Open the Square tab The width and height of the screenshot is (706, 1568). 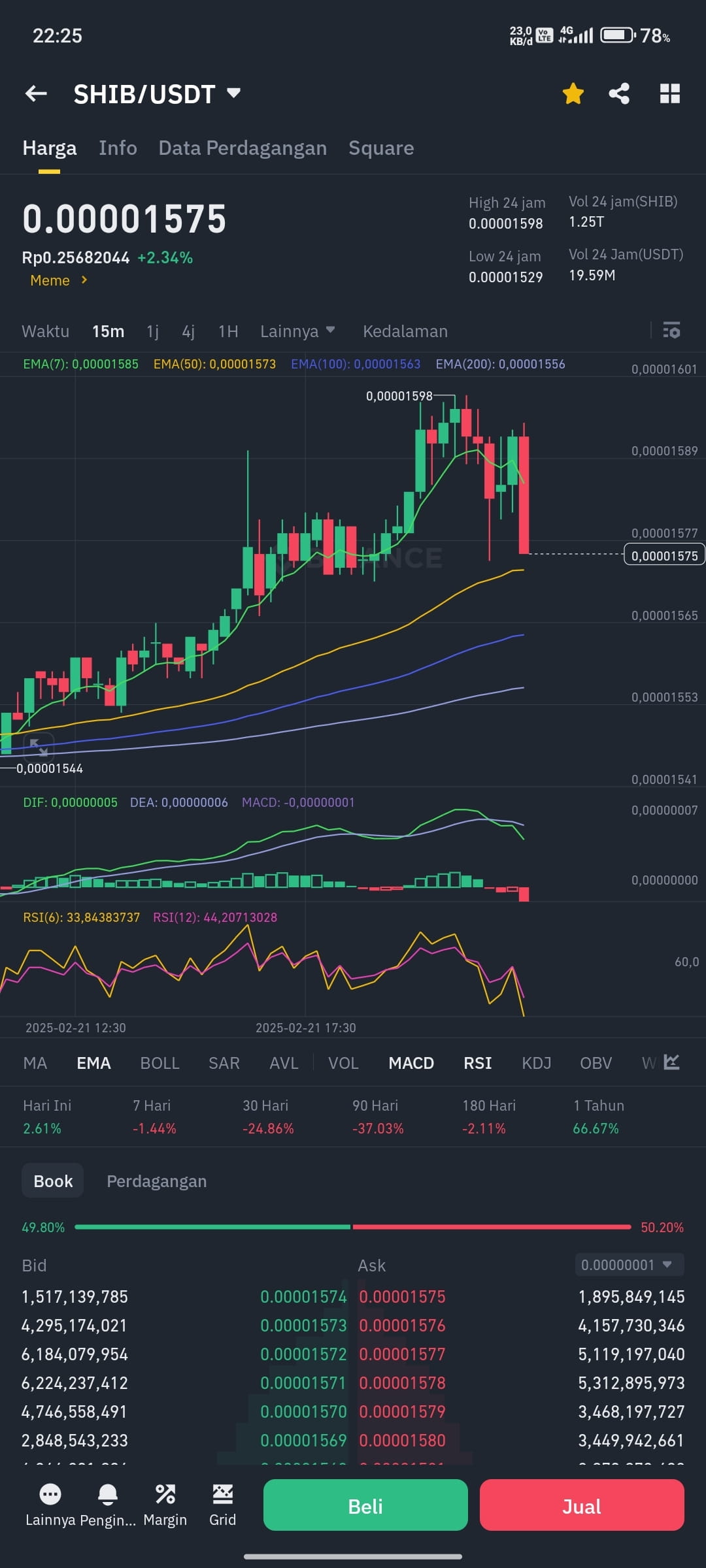pyautogui.click(x=381, y=148)
